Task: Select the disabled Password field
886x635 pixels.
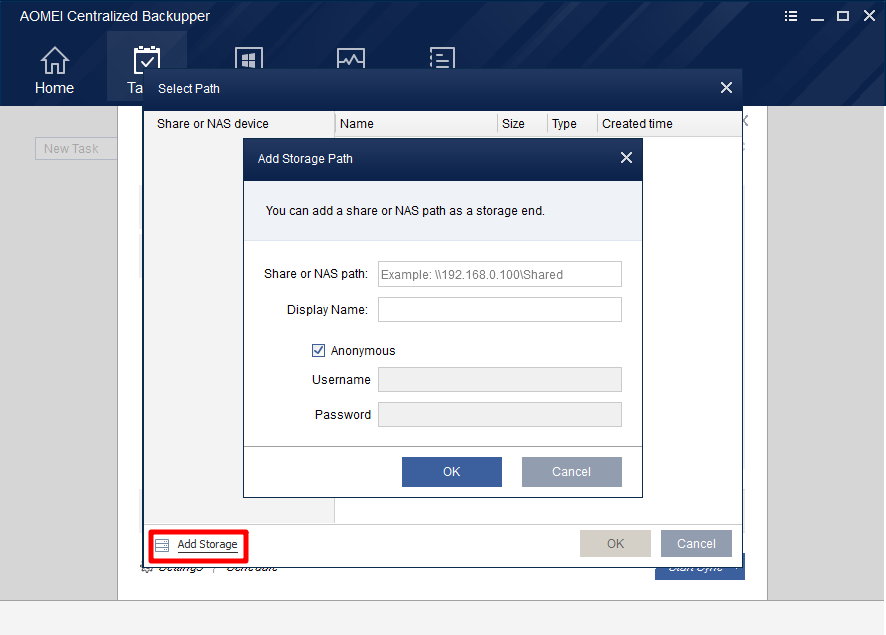Action: [x=500, y=415]
